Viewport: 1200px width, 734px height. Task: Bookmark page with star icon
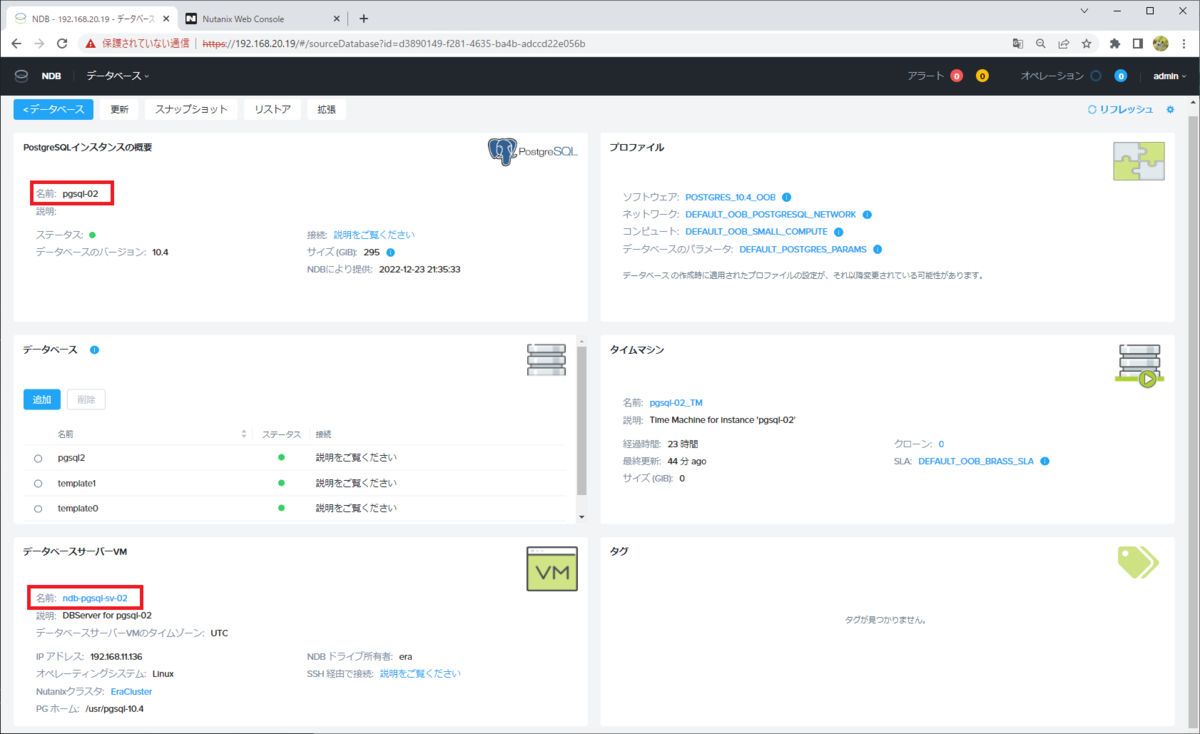click(1087, 43)
